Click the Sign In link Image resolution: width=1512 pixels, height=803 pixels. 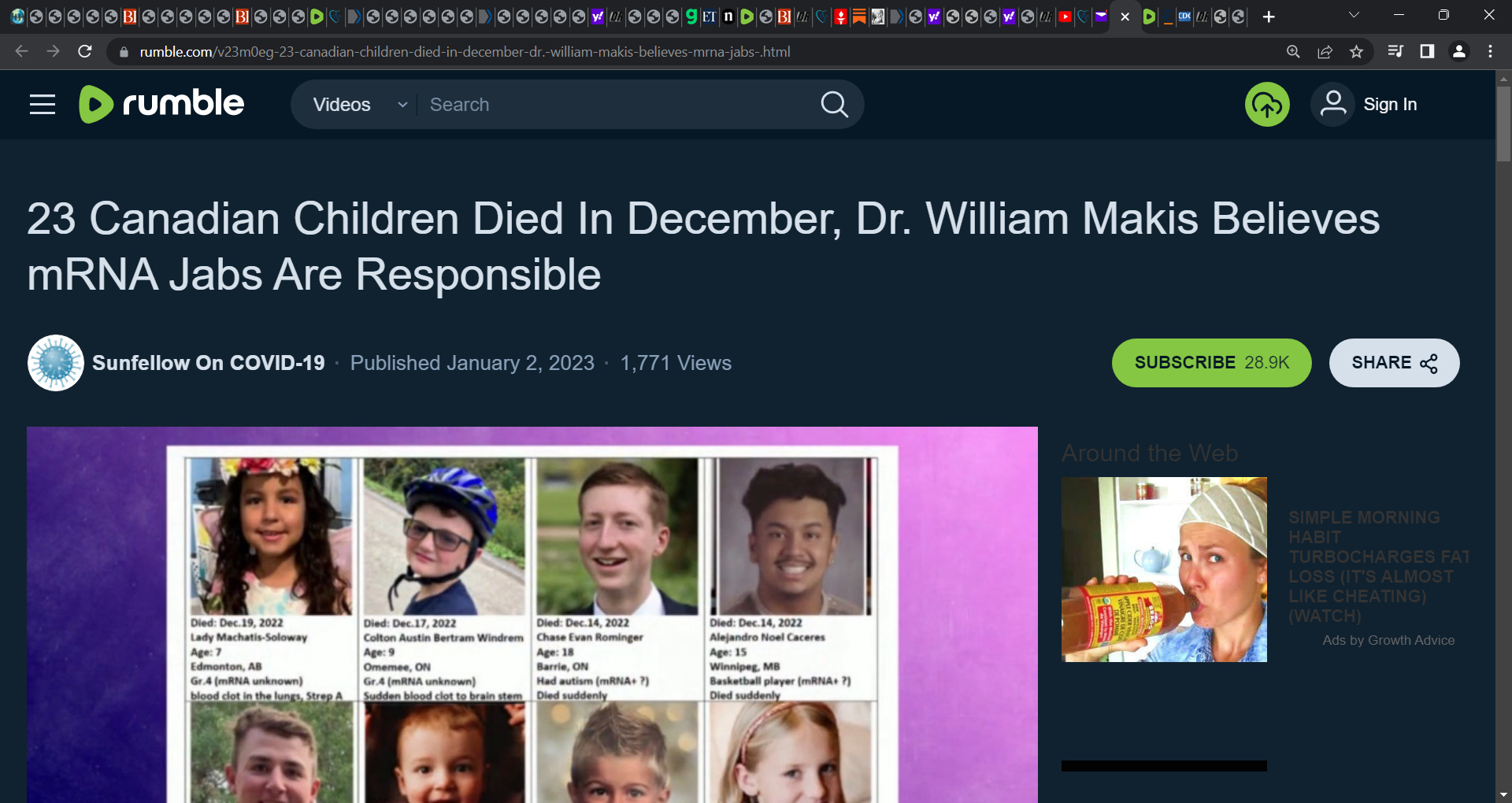(1390, 105)
